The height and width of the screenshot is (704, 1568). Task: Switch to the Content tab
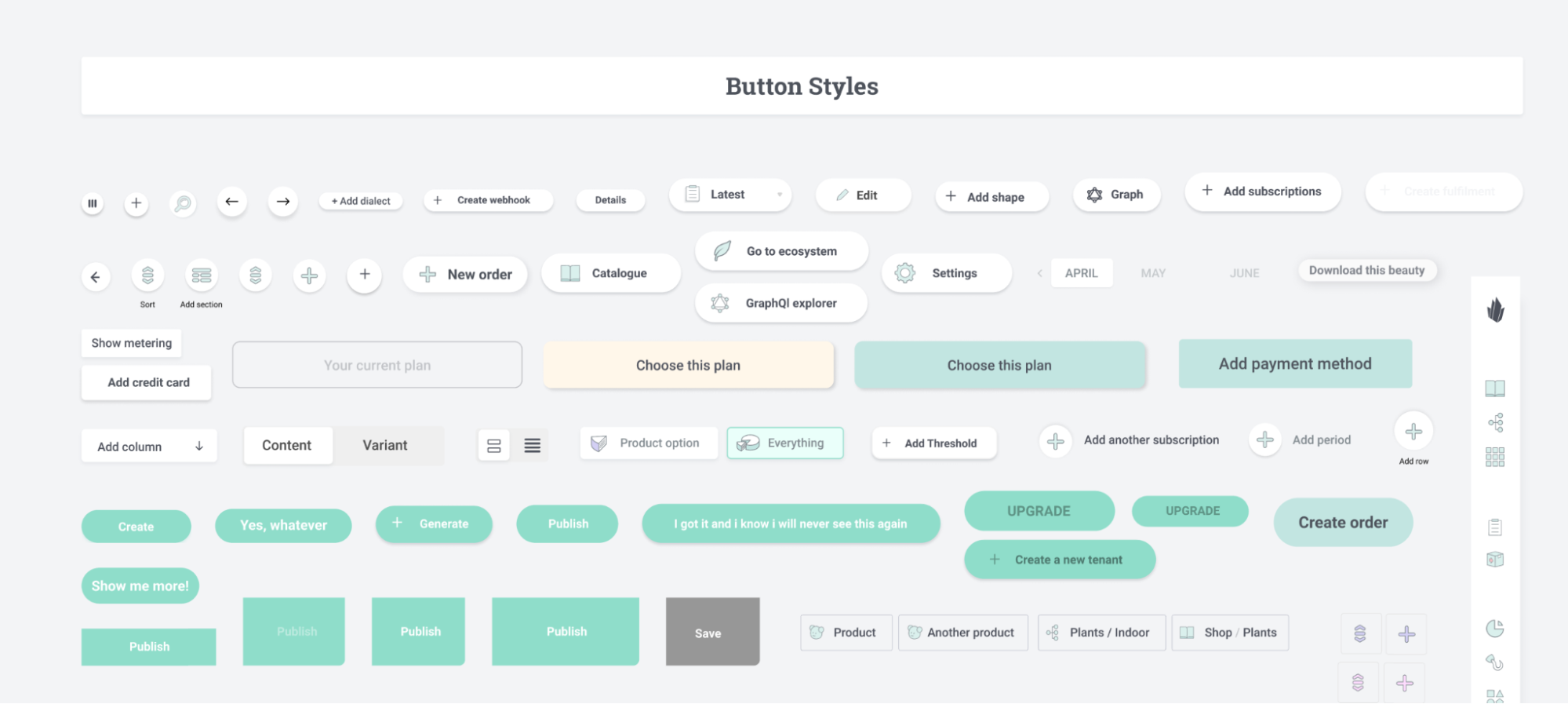287,445
